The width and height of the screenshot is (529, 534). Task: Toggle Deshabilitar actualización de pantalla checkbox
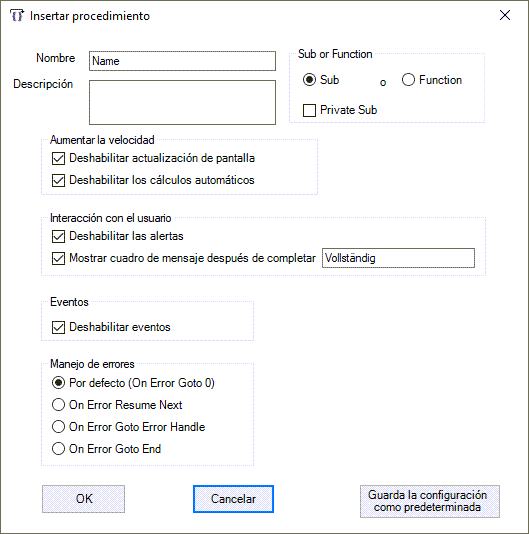[x=58, y=159]
